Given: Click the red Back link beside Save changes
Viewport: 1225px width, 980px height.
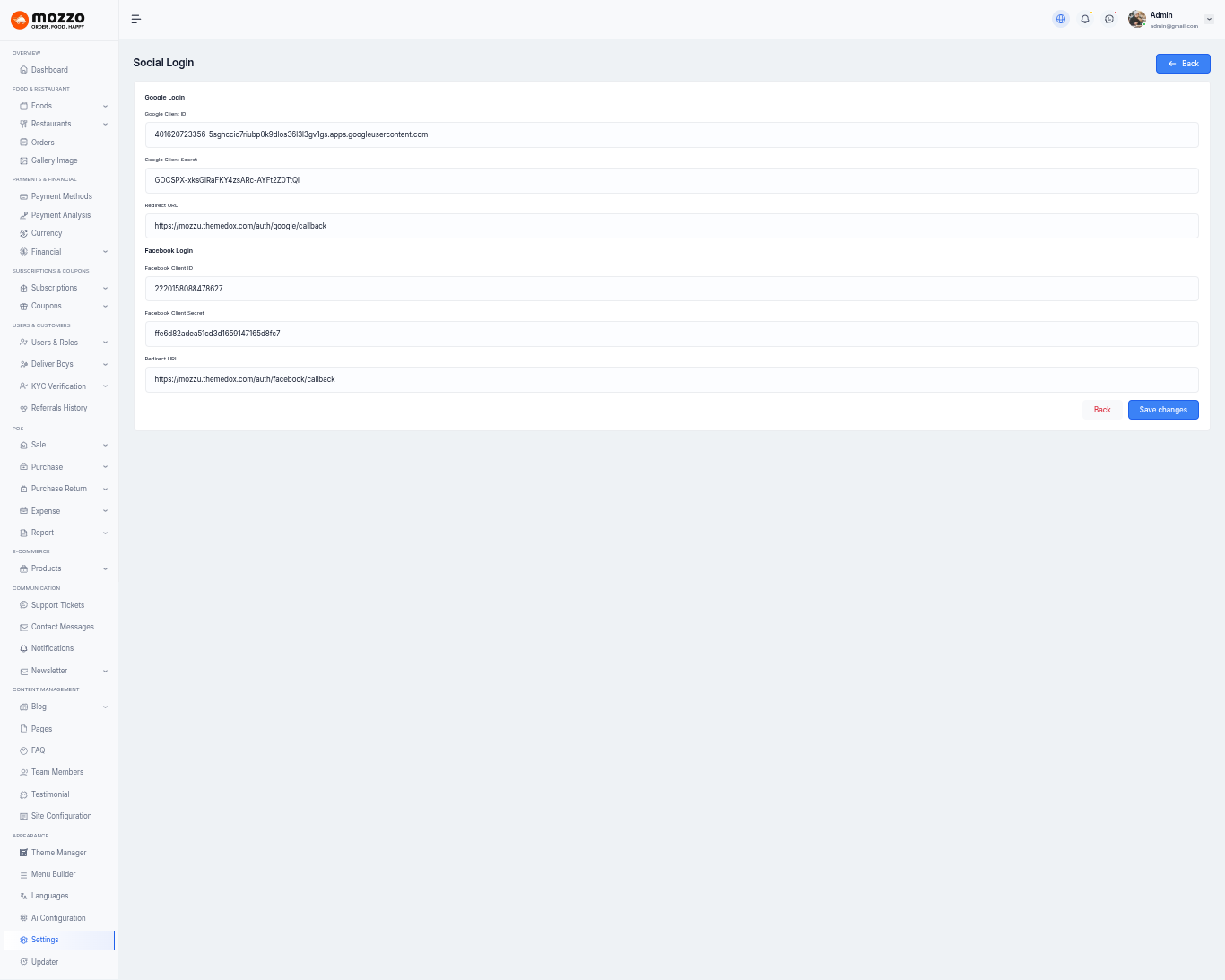Looking at the screenshot, I should tap(1102, 410).
